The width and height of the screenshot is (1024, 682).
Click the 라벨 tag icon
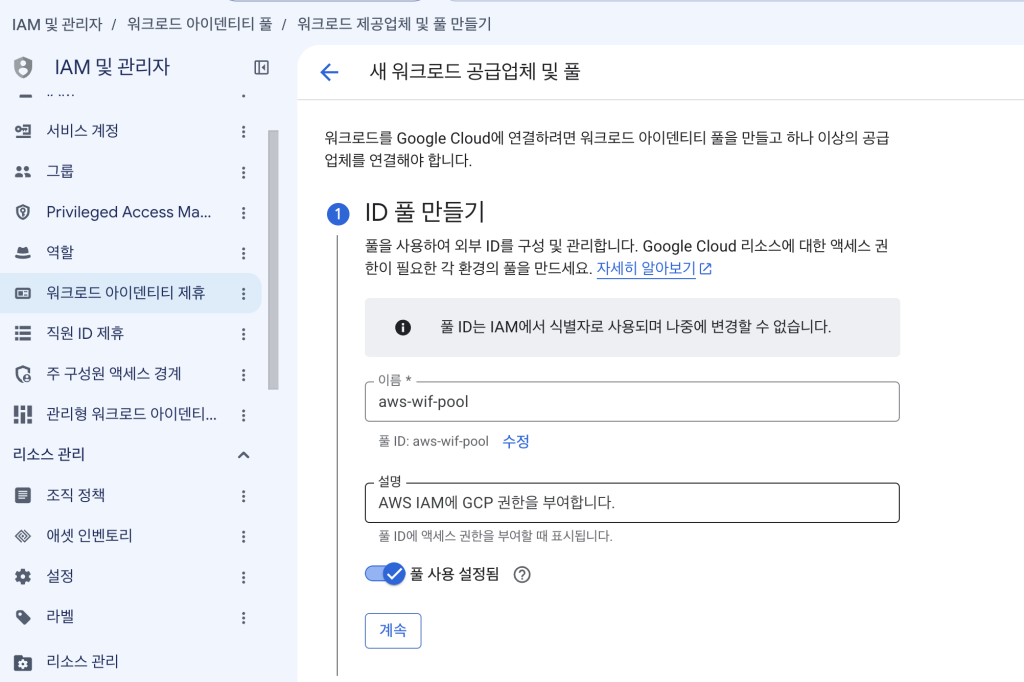pyautogui.click(x=23, y=617)
